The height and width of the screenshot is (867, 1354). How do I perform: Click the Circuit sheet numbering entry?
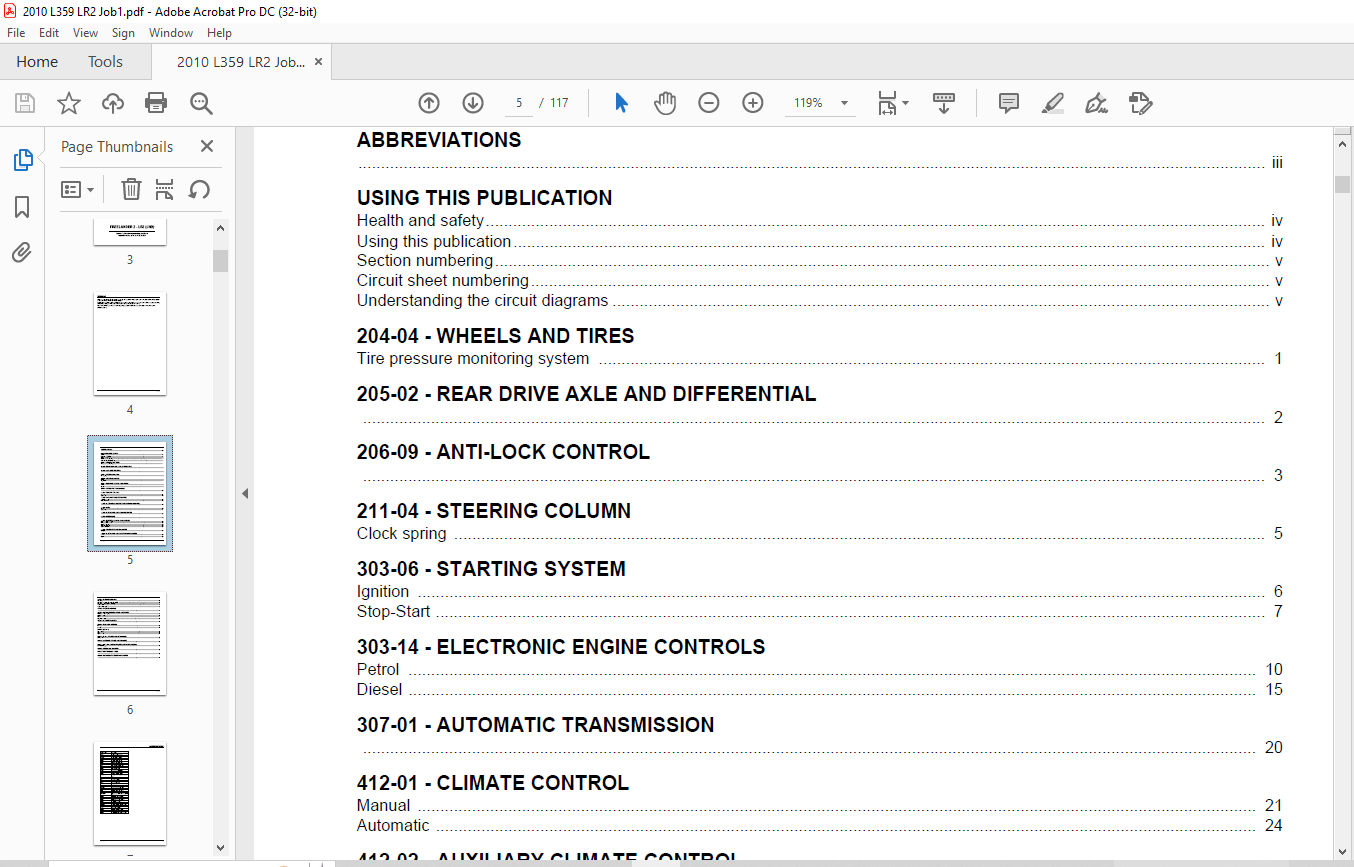pyautogui.click(x=443, y=281)
